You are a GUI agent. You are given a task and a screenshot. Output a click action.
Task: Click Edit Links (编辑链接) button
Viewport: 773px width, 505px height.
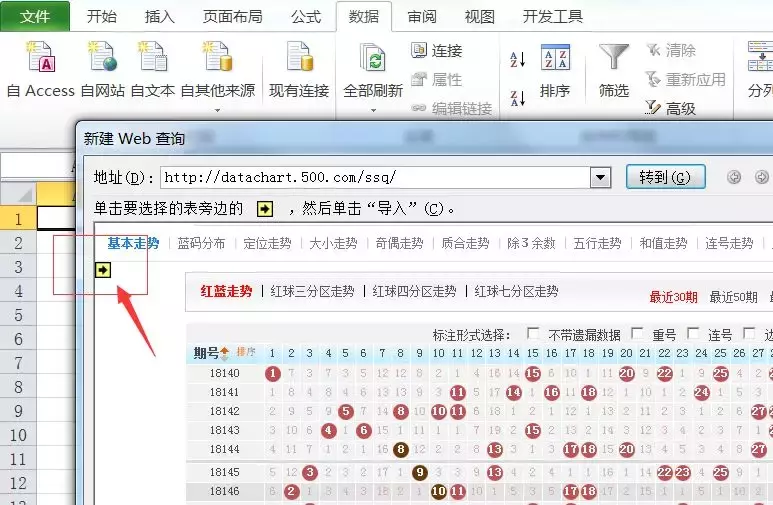click(x=452, y=108)
